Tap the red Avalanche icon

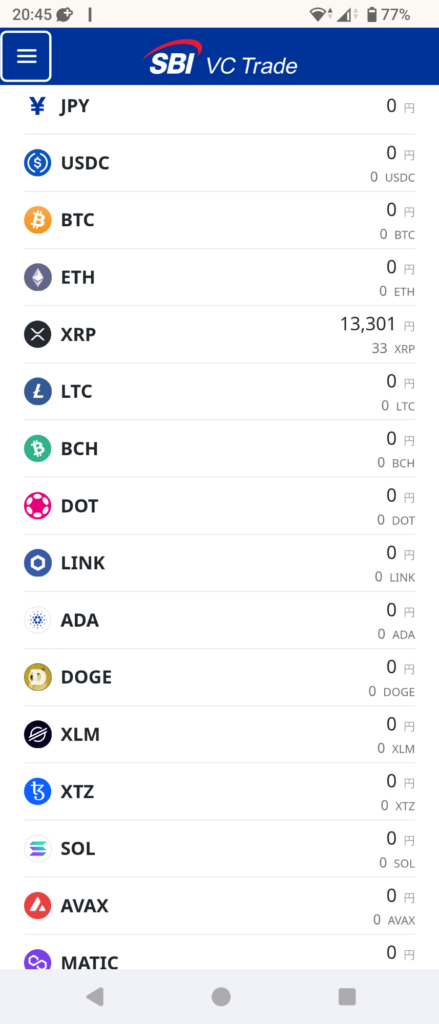pyautogui.click(x=37, y=906)
